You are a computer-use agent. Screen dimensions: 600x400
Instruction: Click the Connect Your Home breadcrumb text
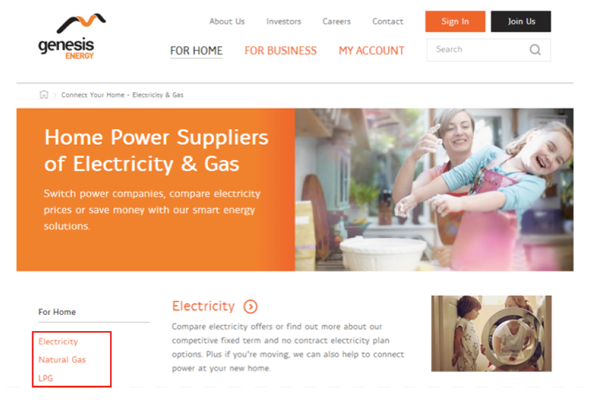93,95
